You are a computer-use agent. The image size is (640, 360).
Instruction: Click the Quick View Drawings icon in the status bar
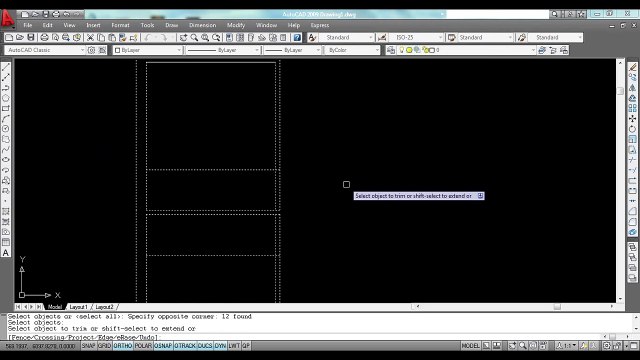pos(497,346)
